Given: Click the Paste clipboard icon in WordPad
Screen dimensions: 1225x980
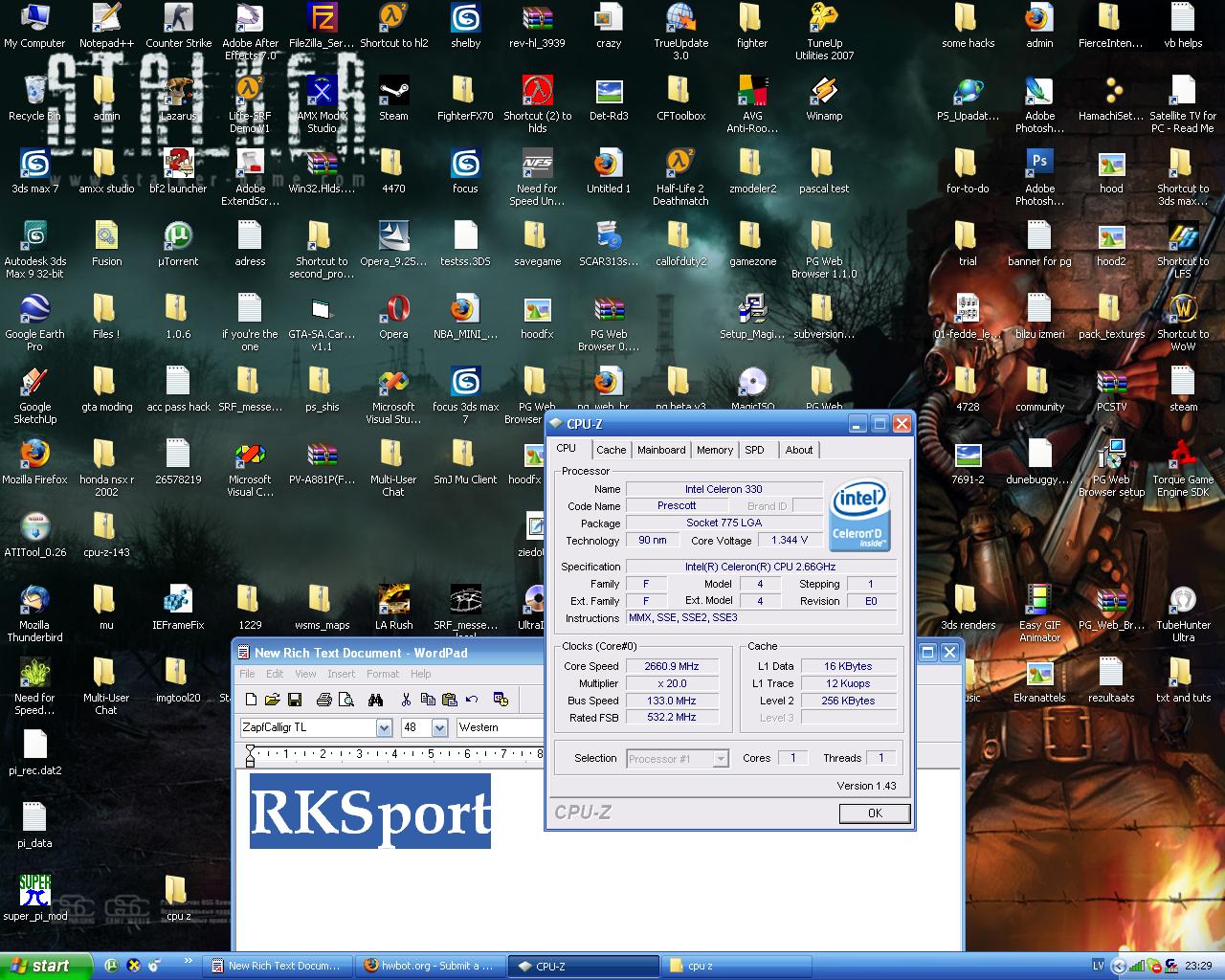Looking at the screenshot, I should (x=450, y=700).
